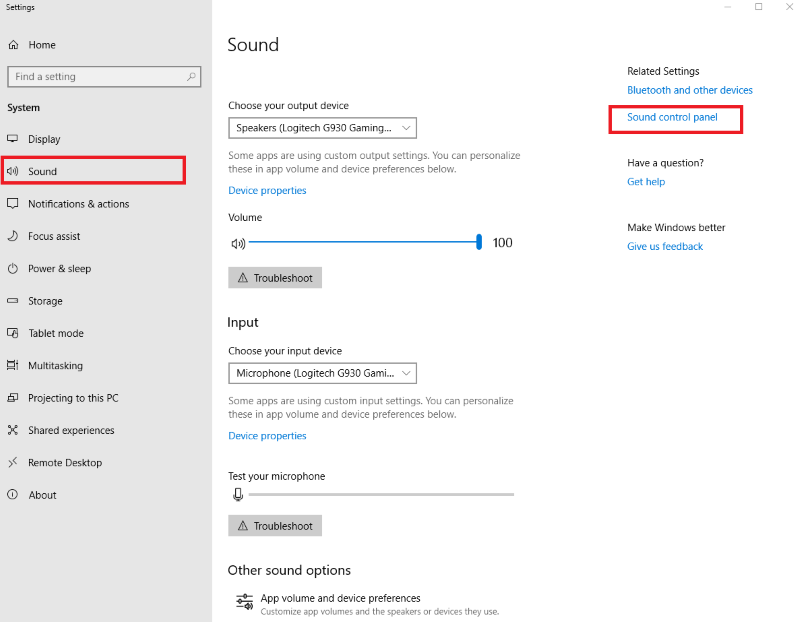The height and width of the screenshot is (622, 800).
Task: Click the microphone test level bar
Action: coord(381,494)
